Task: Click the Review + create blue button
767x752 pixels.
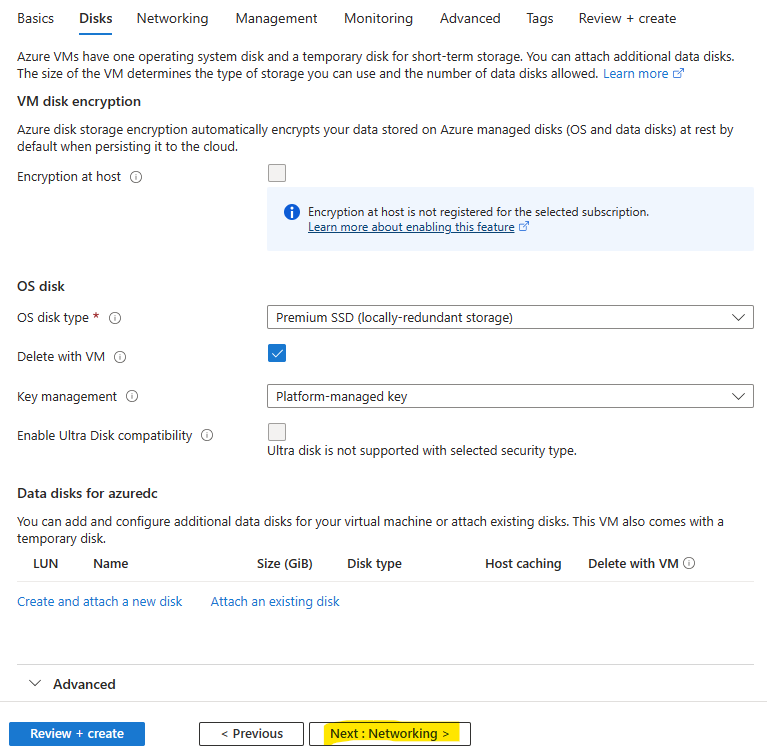Action: [77, 733]
